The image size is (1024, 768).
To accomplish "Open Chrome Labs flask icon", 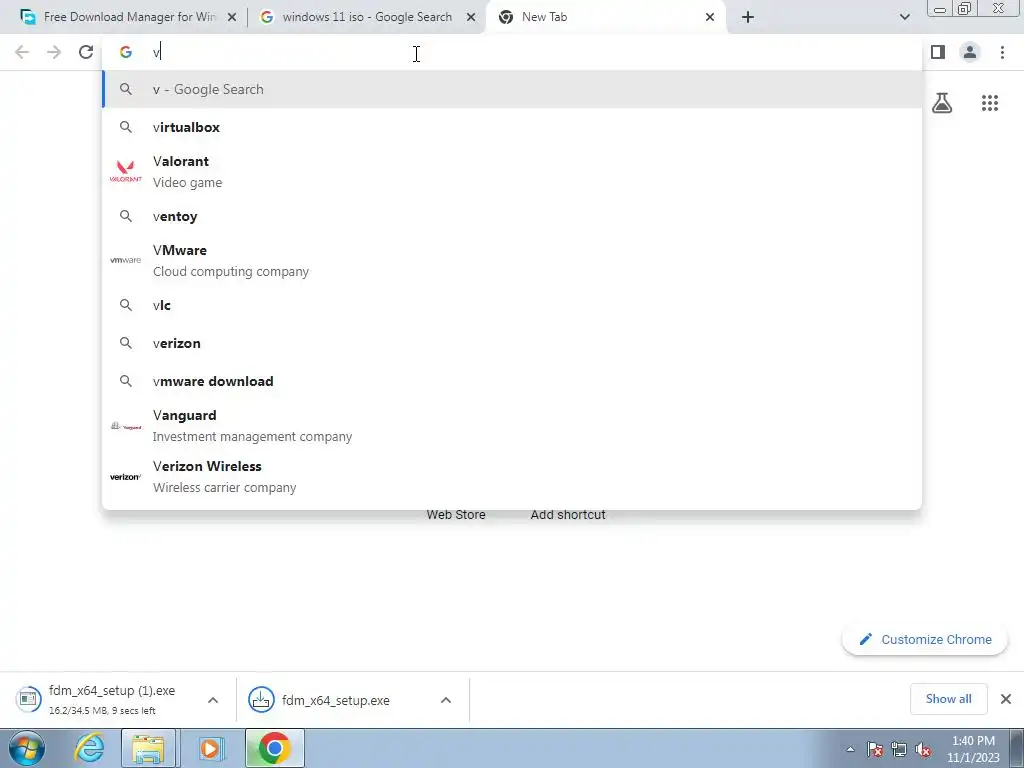I will point(942,103).
